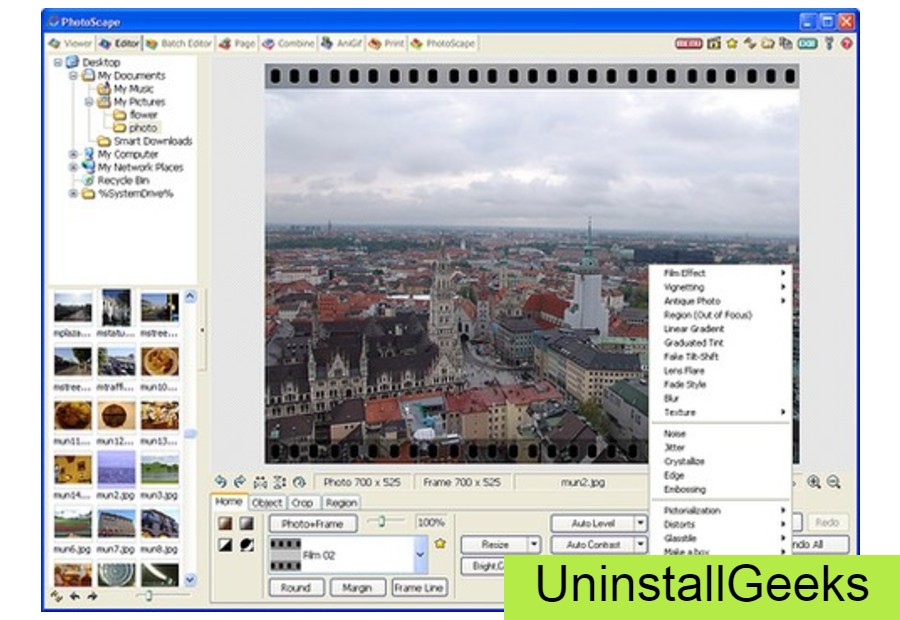Click the green badge icon in top toolbar

[x=808, y=43]
